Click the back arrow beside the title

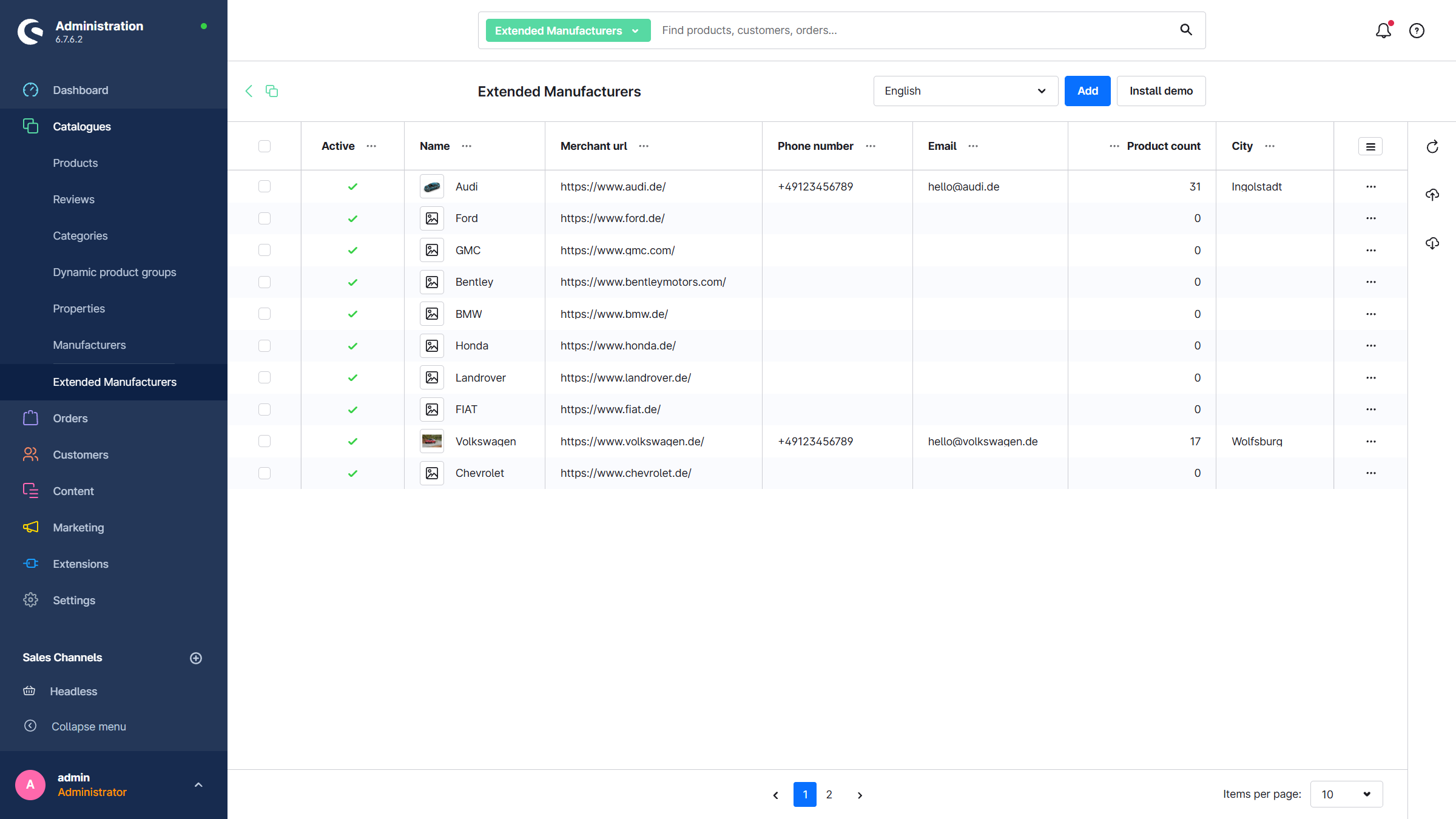tap(249, 91)
